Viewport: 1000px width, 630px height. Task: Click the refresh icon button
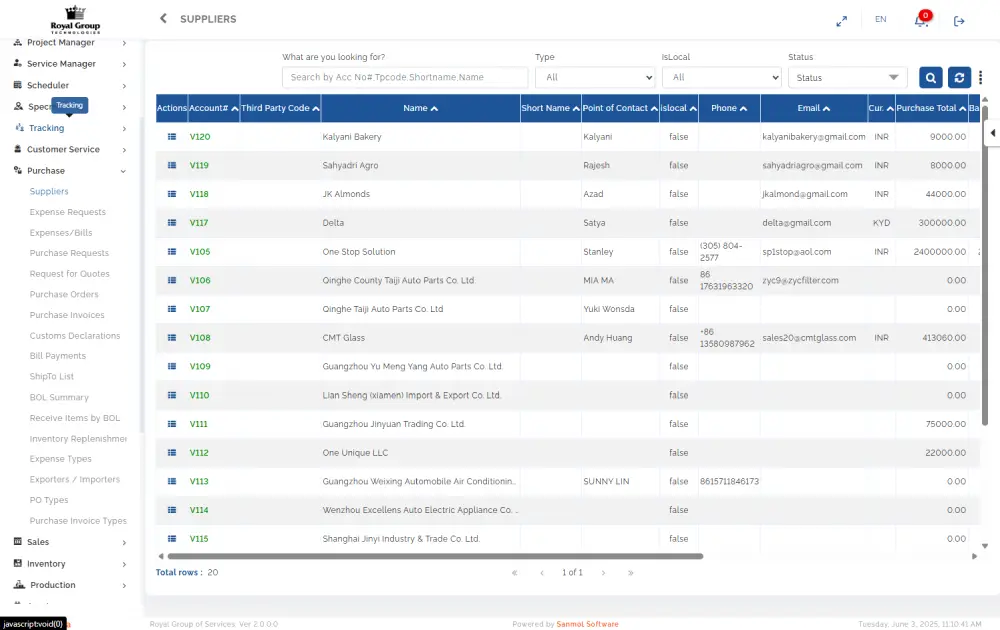click(x=959, y=78)
